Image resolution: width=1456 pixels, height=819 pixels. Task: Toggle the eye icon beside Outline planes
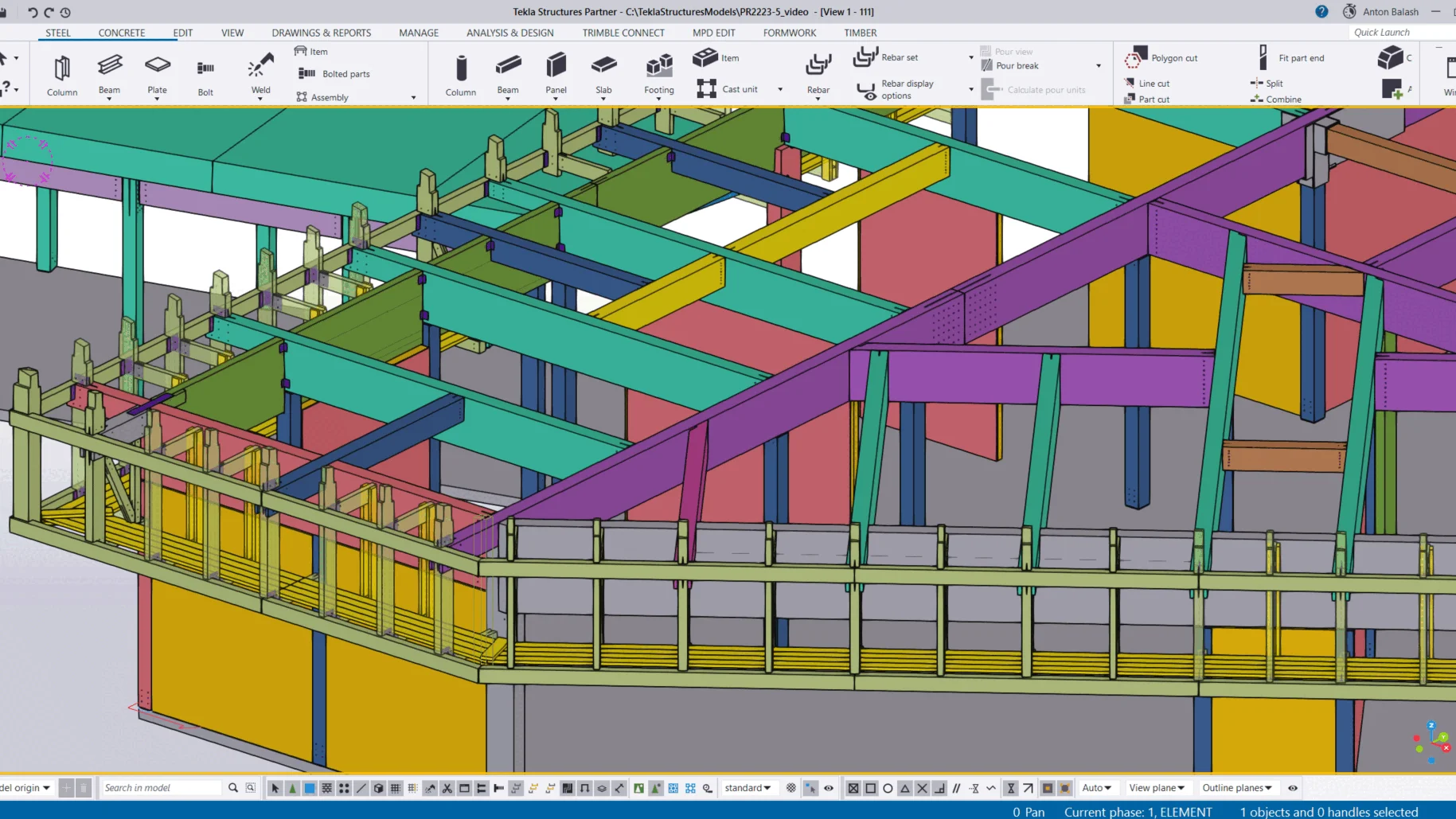[1293, 788]
